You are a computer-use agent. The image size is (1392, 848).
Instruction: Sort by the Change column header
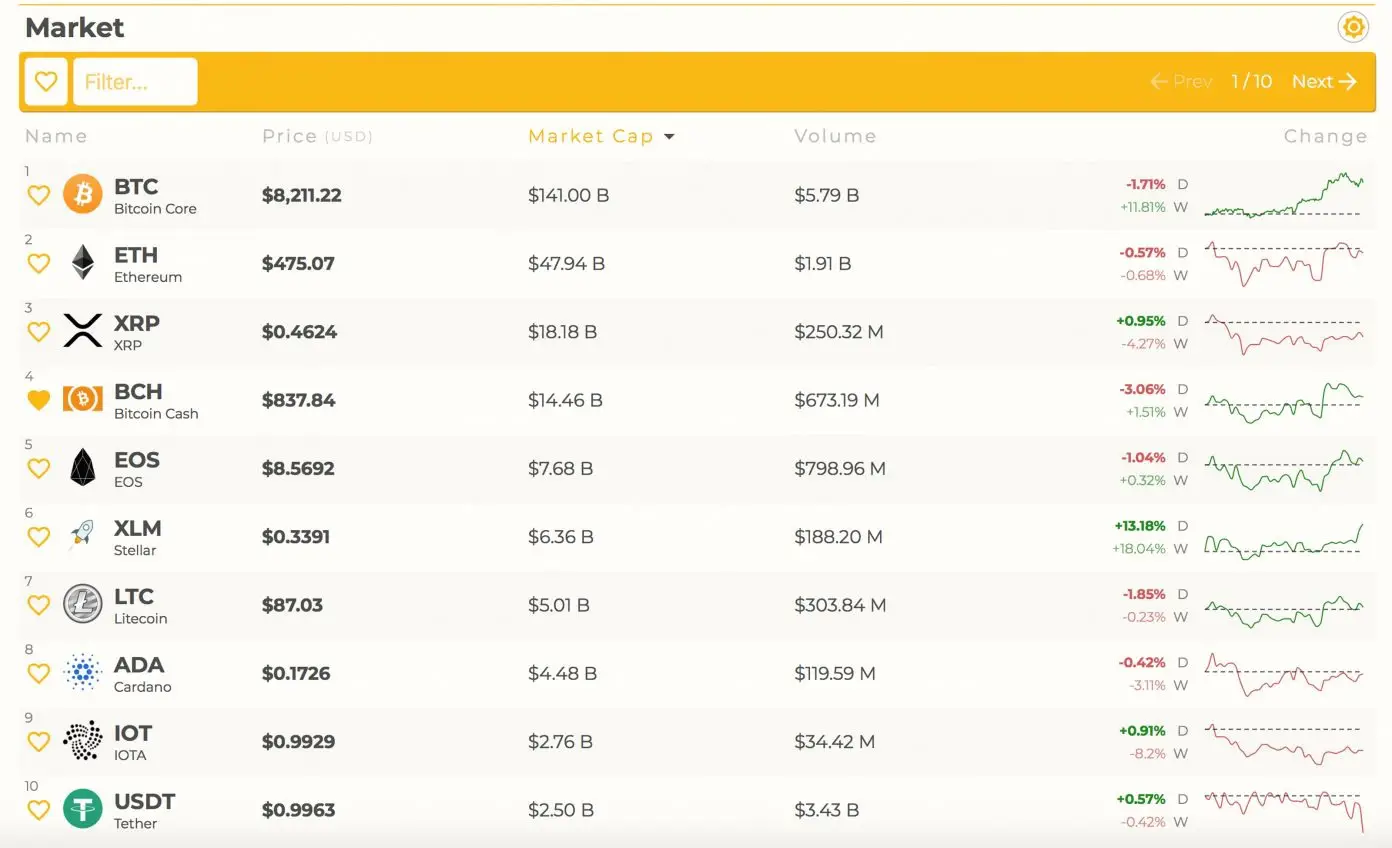(1325, 136)
